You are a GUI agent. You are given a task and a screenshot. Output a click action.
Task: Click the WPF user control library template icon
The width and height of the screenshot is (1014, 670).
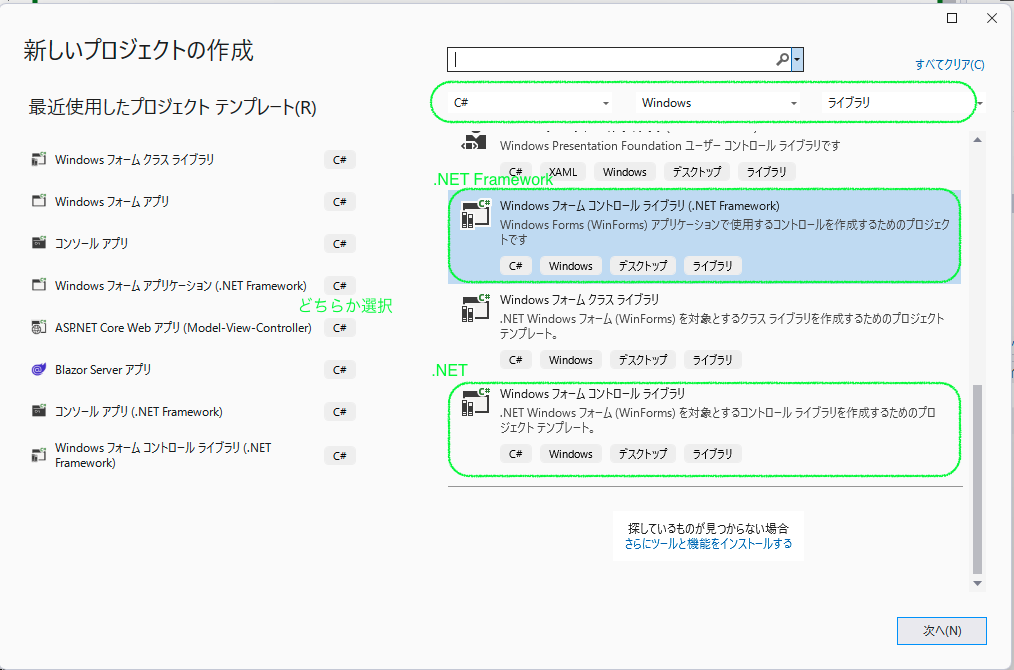pos(475,140)
